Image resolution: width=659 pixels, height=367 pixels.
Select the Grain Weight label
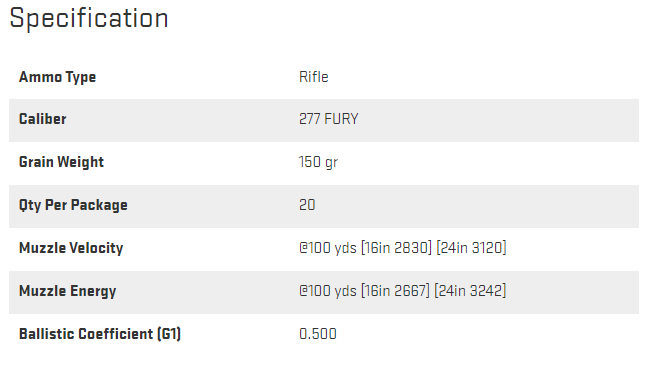coord(61,162)
